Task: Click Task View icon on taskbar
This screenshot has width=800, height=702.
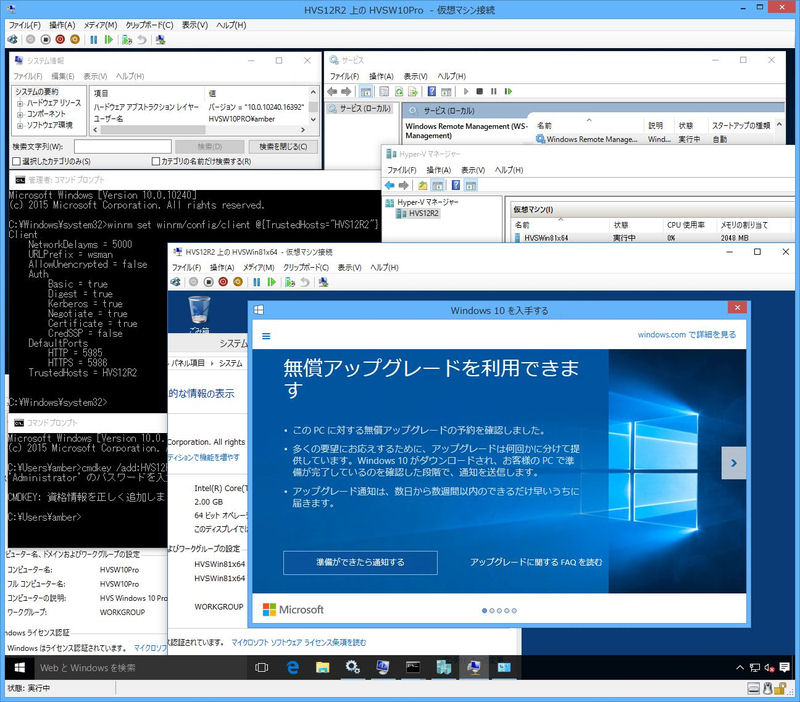Action: pos(262,668)
